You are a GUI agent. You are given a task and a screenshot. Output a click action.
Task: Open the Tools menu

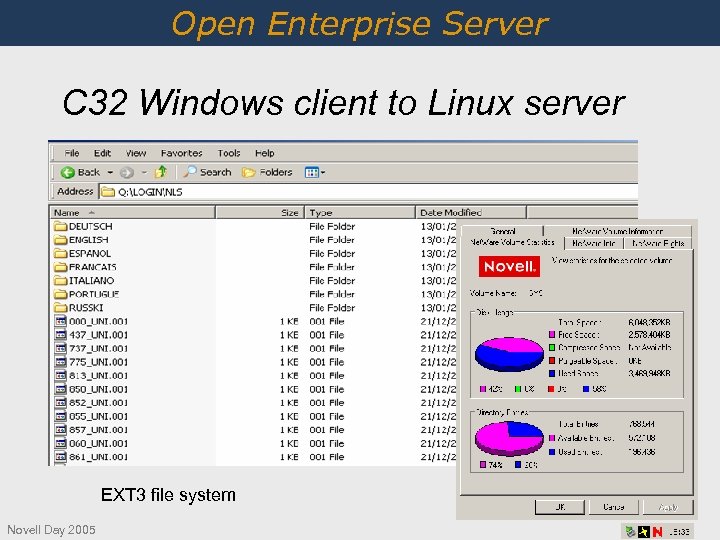[x=229, y=153]
